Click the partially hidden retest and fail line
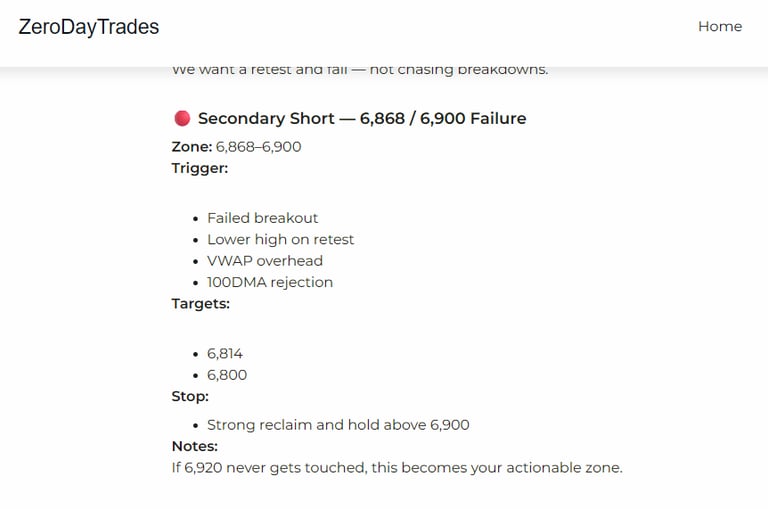Viewport: 768px width, 509px height. (360, 70)
